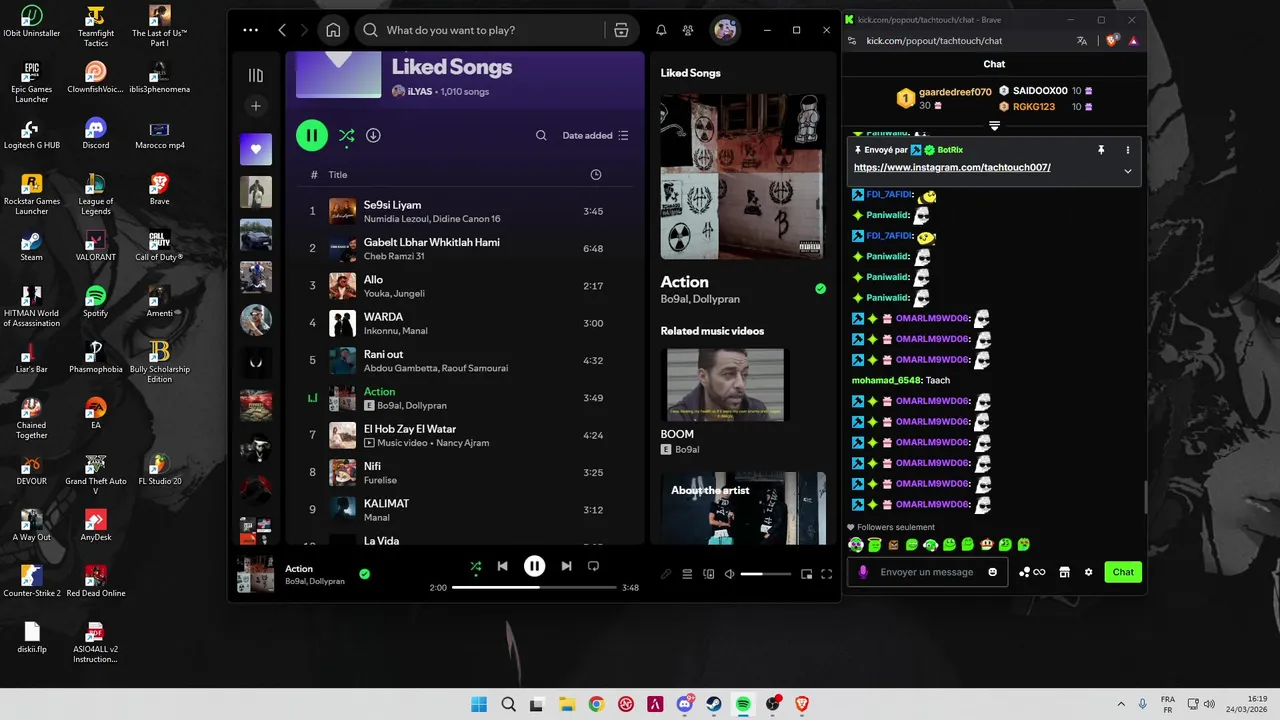This screenshot has height=720, width=1280.
Task: Open the Queue panel icon
Action: click(687, 574)
